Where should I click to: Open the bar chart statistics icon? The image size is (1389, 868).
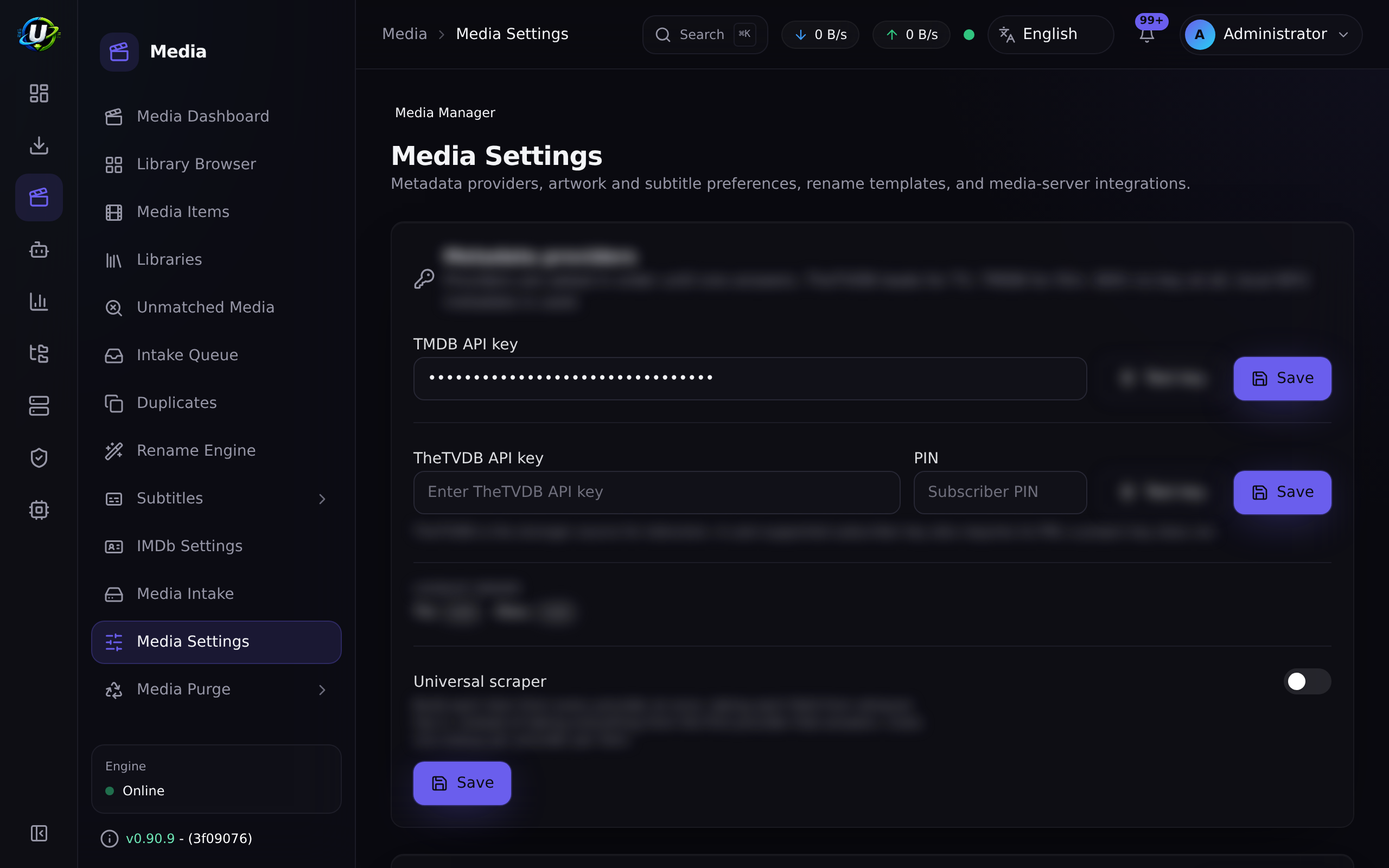(39, 302)
